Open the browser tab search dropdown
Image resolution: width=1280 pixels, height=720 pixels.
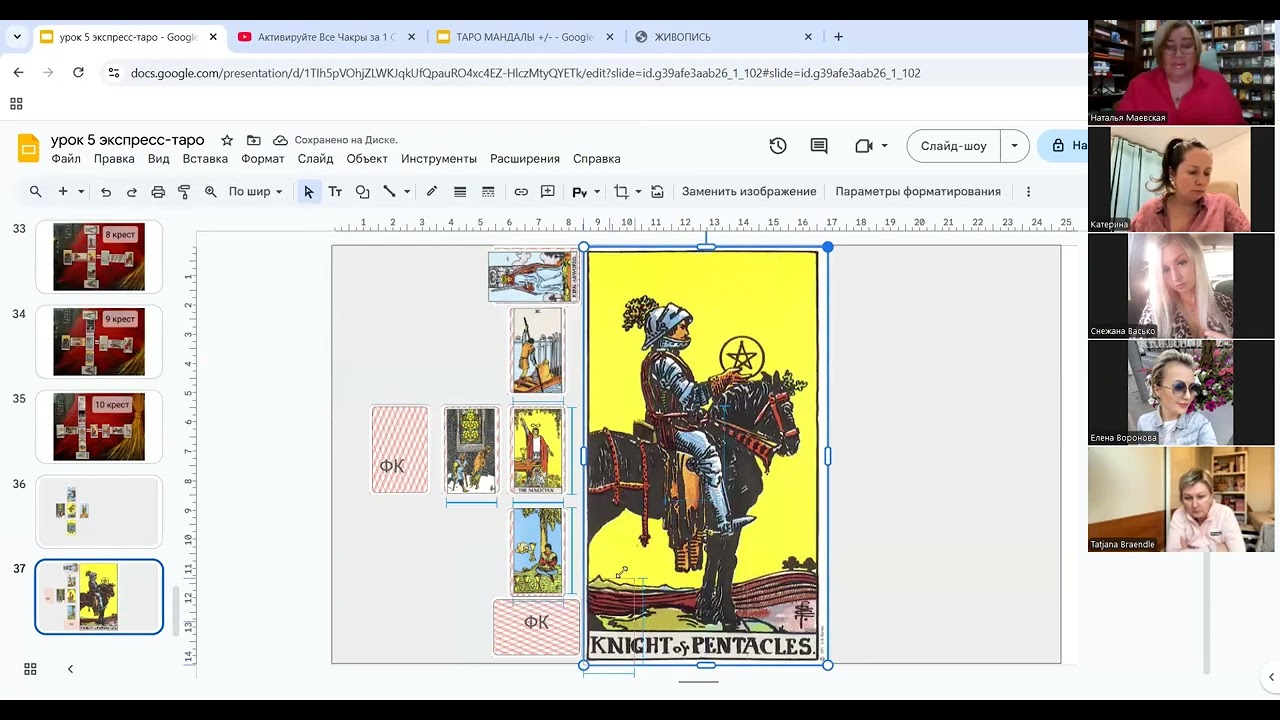coord(17,37)
